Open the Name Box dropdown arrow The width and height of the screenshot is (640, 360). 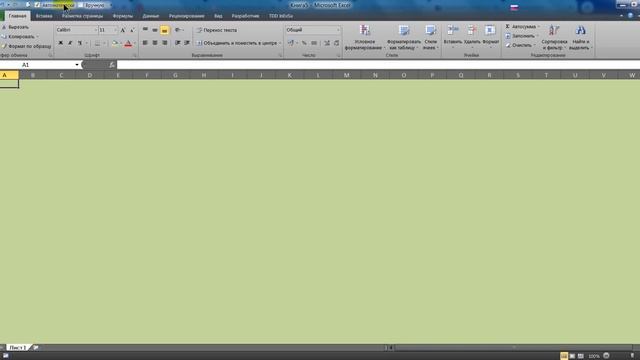click(x=77, y=65)
